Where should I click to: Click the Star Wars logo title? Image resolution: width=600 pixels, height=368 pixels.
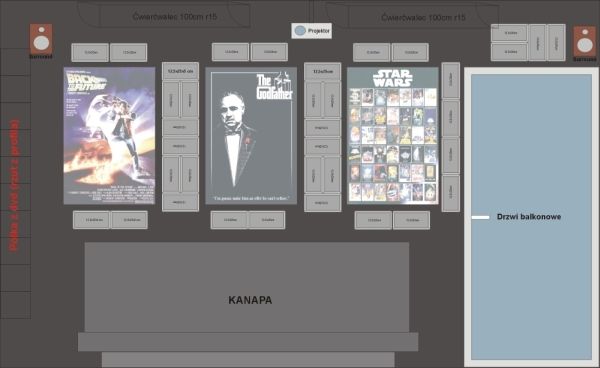tap(393, 78)
